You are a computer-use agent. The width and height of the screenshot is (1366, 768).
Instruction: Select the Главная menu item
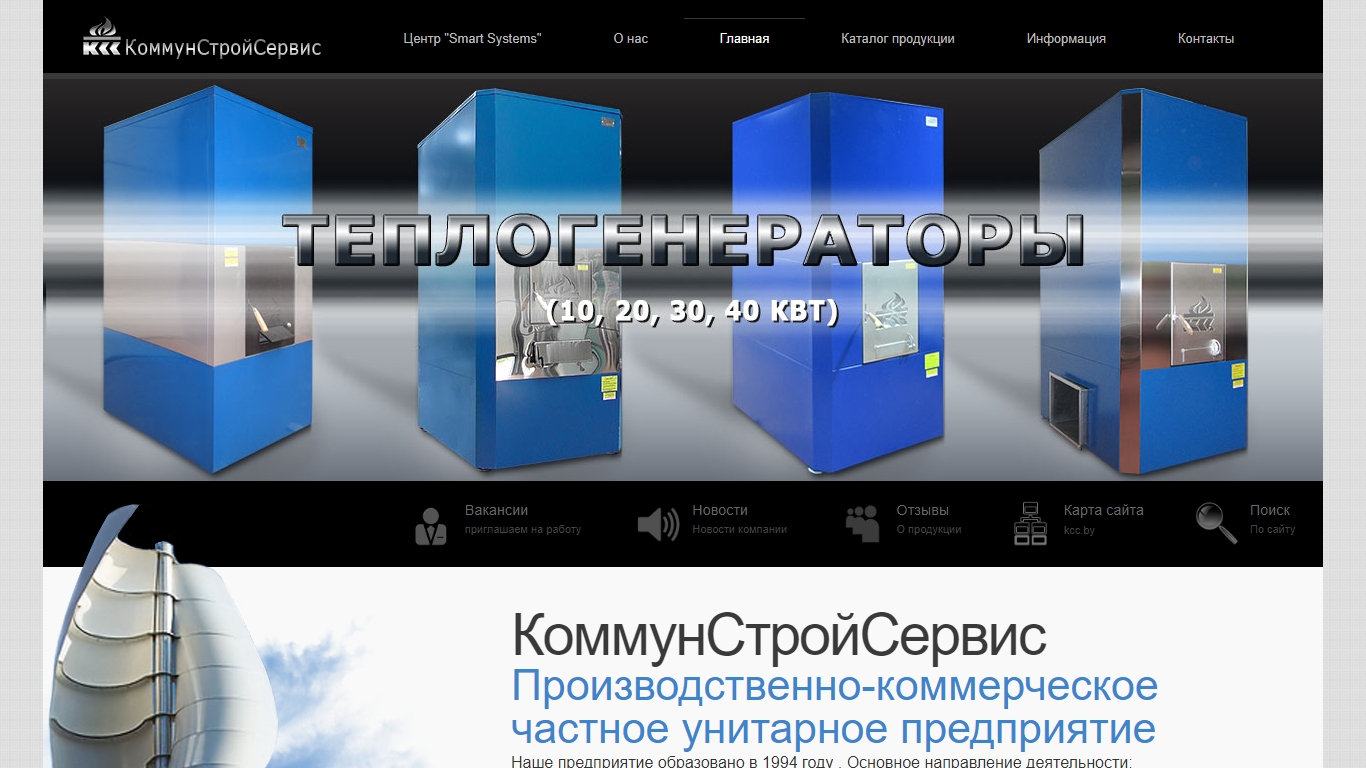pos(744,39)
